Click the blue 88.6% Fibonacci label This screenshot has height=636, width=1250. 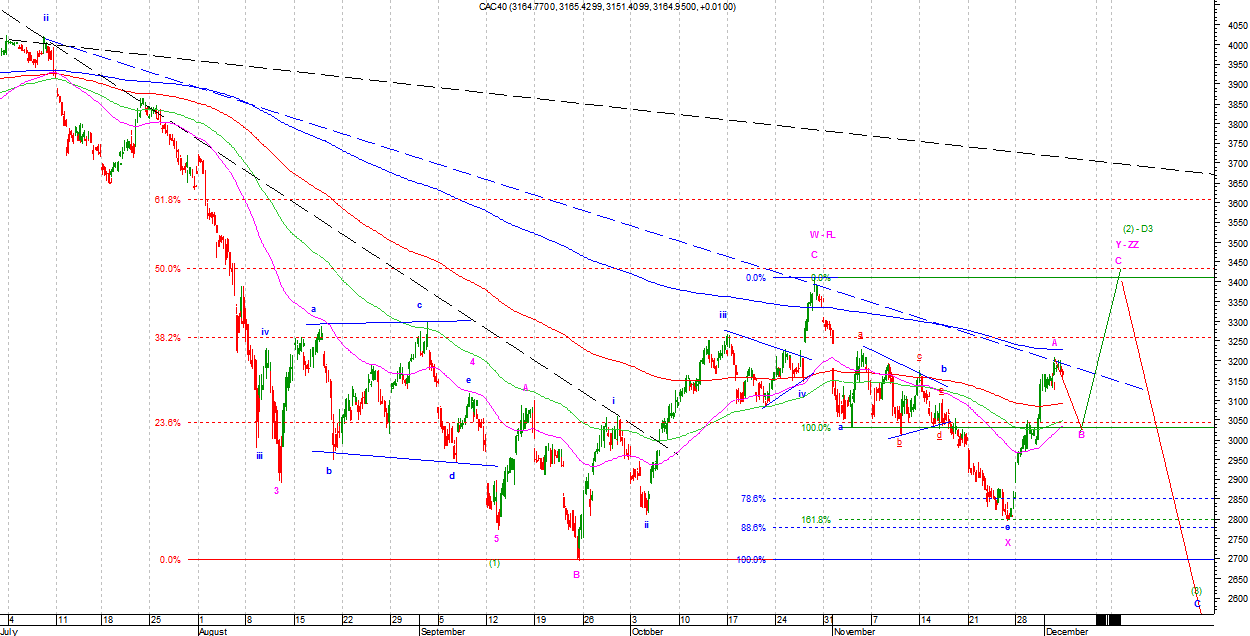click(753, 528)
